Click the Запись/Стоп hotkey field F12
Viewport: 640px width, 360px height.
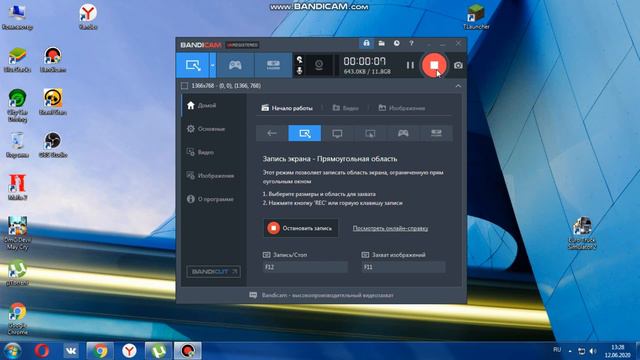[305, 267]
